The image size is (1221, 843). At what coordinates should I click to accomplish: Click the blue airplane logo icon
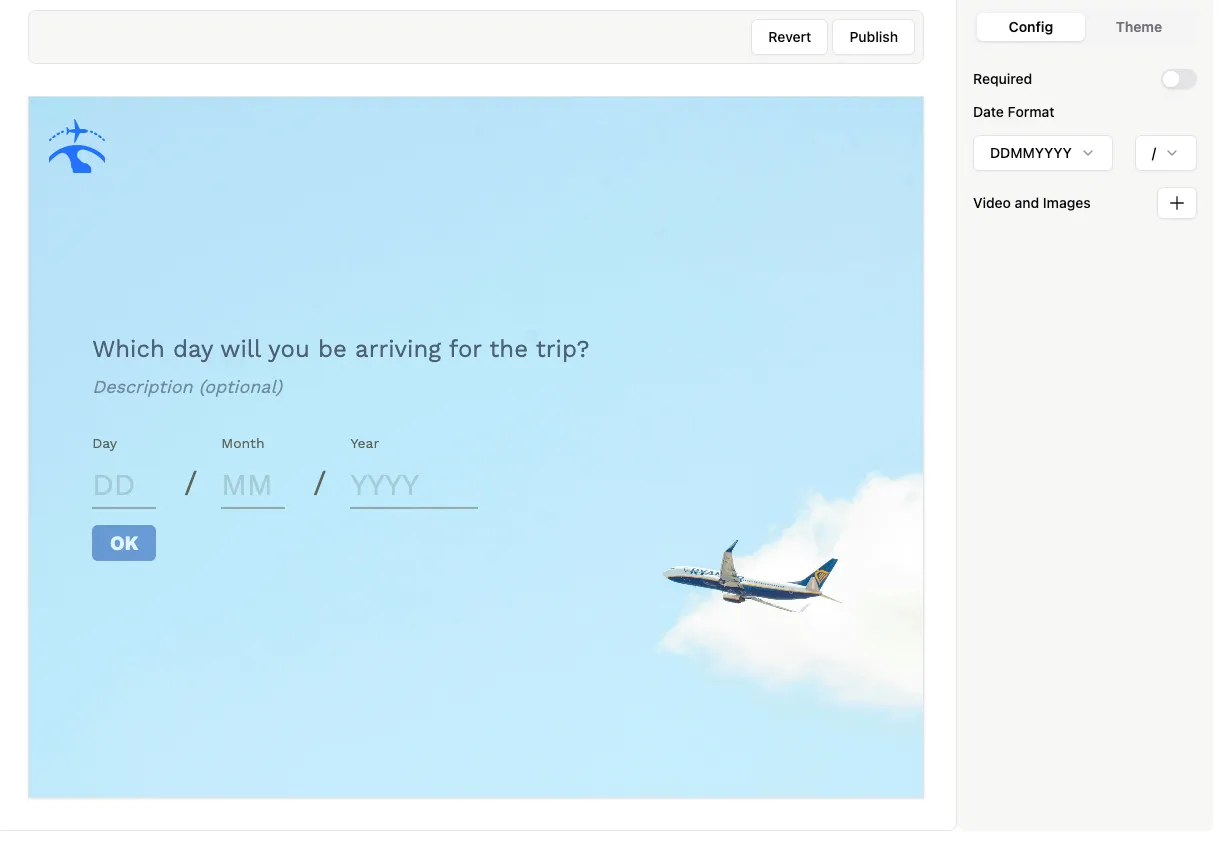77,147
